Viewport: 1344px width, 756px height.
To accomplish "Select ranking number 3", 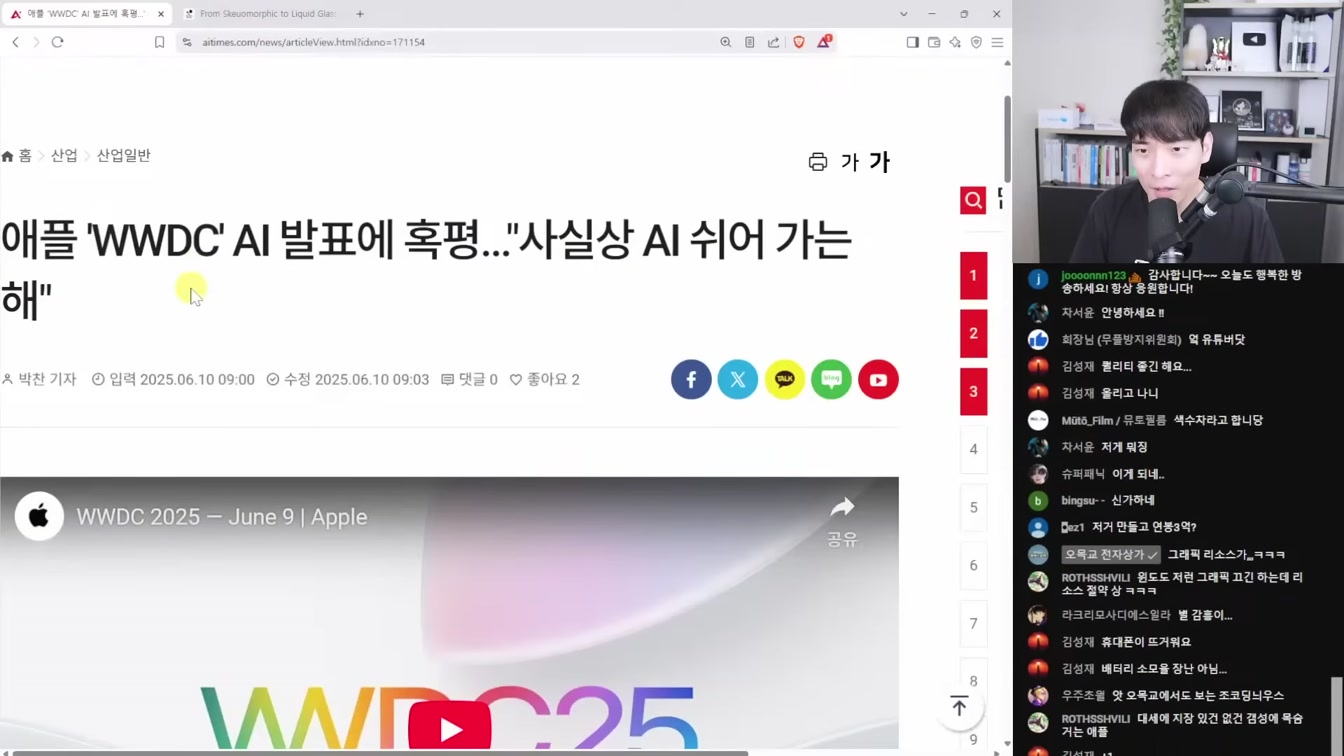I will (973, 392).
